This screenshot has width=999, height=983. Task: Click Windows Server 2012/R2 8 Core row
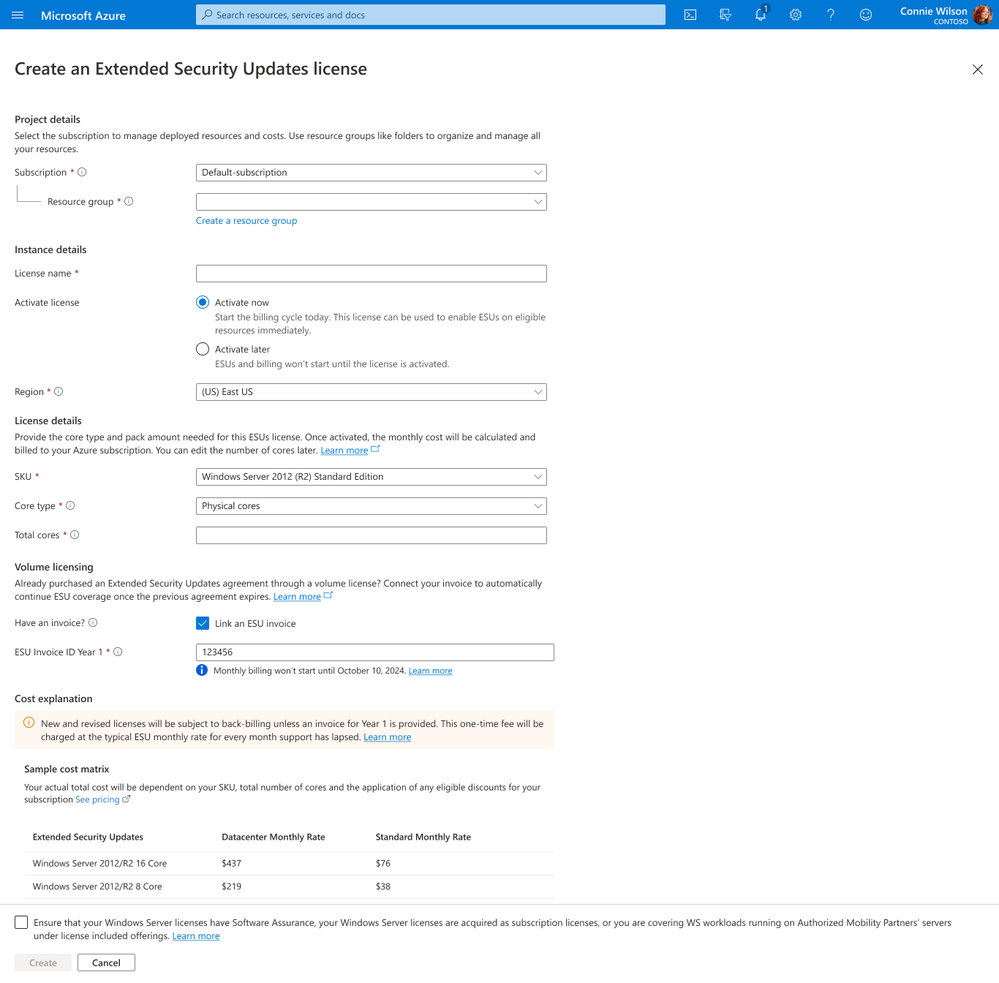(x=289, y=886)
